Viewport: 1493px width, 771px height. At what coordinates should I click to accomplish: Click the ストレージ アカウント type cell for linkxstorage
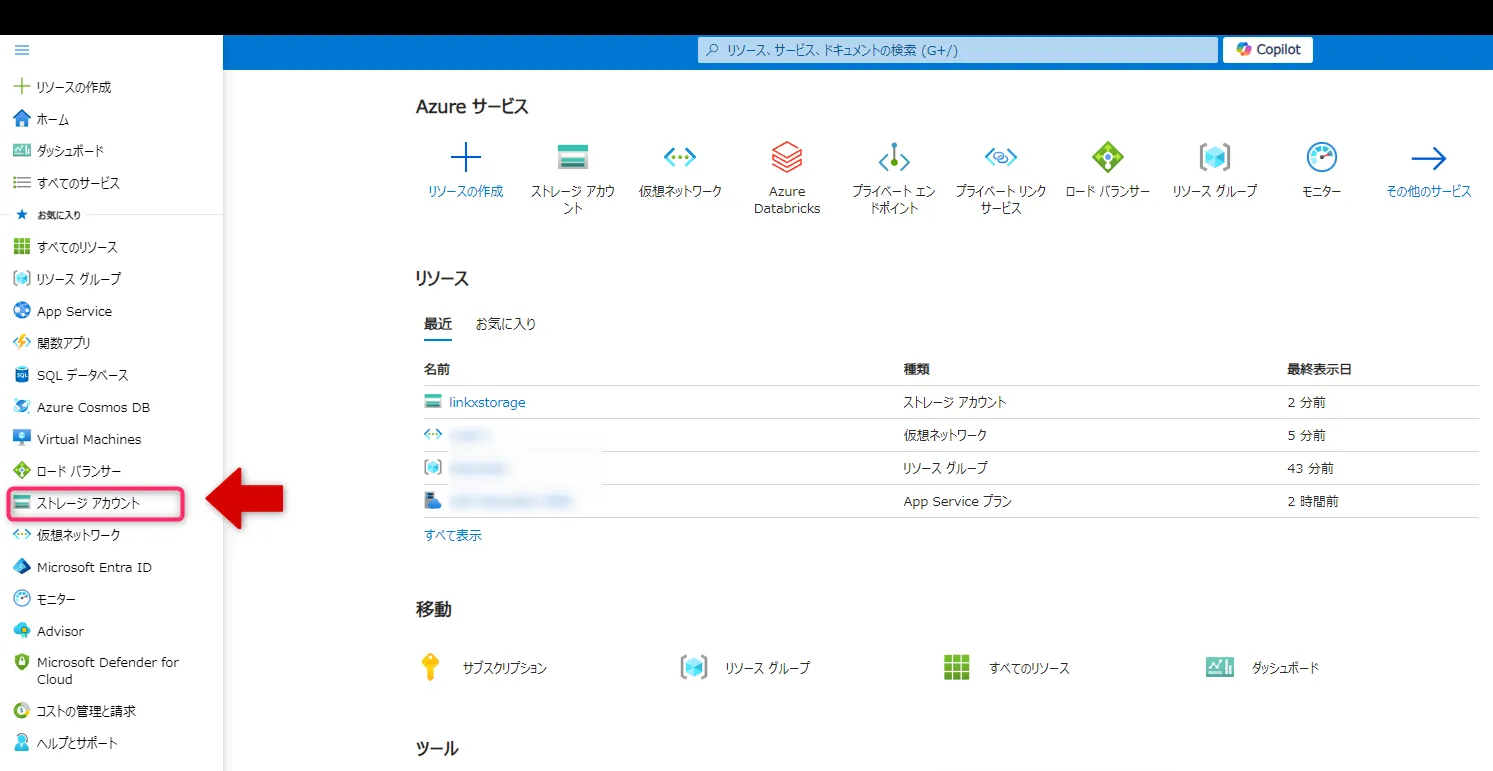click(955, 402)
